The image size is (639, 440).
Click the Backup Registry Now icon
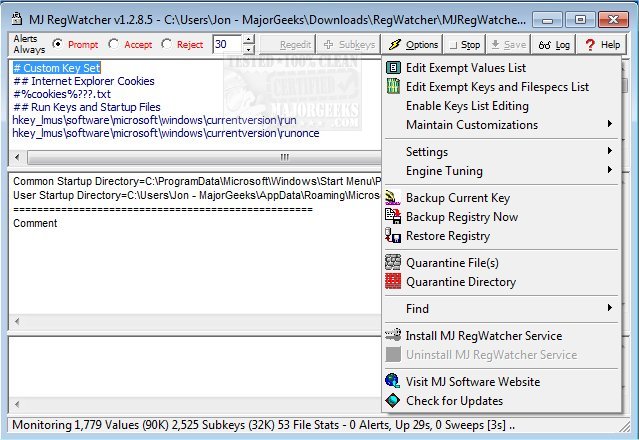point(393,216)
